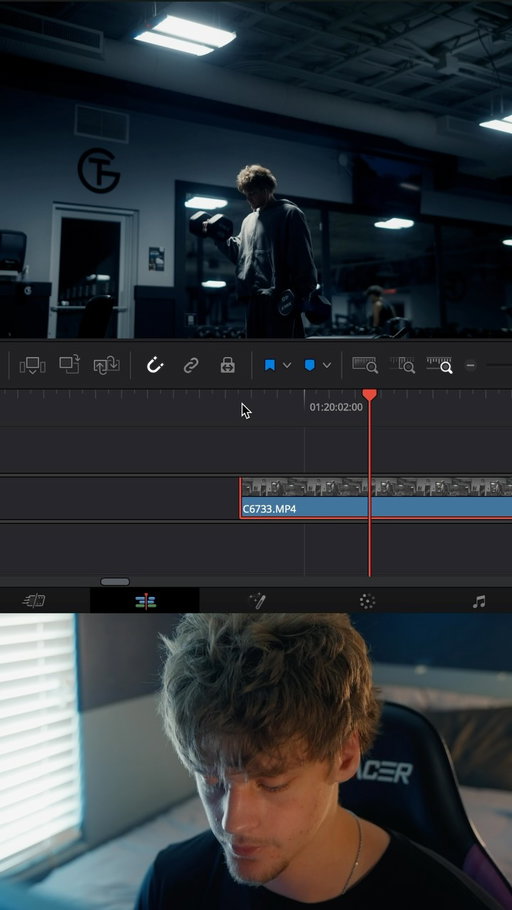Viewport: 512px width, 910px height.
Task: Click the 01:20:02:00 timecode on ruler
Action: (x=336, y=407)
